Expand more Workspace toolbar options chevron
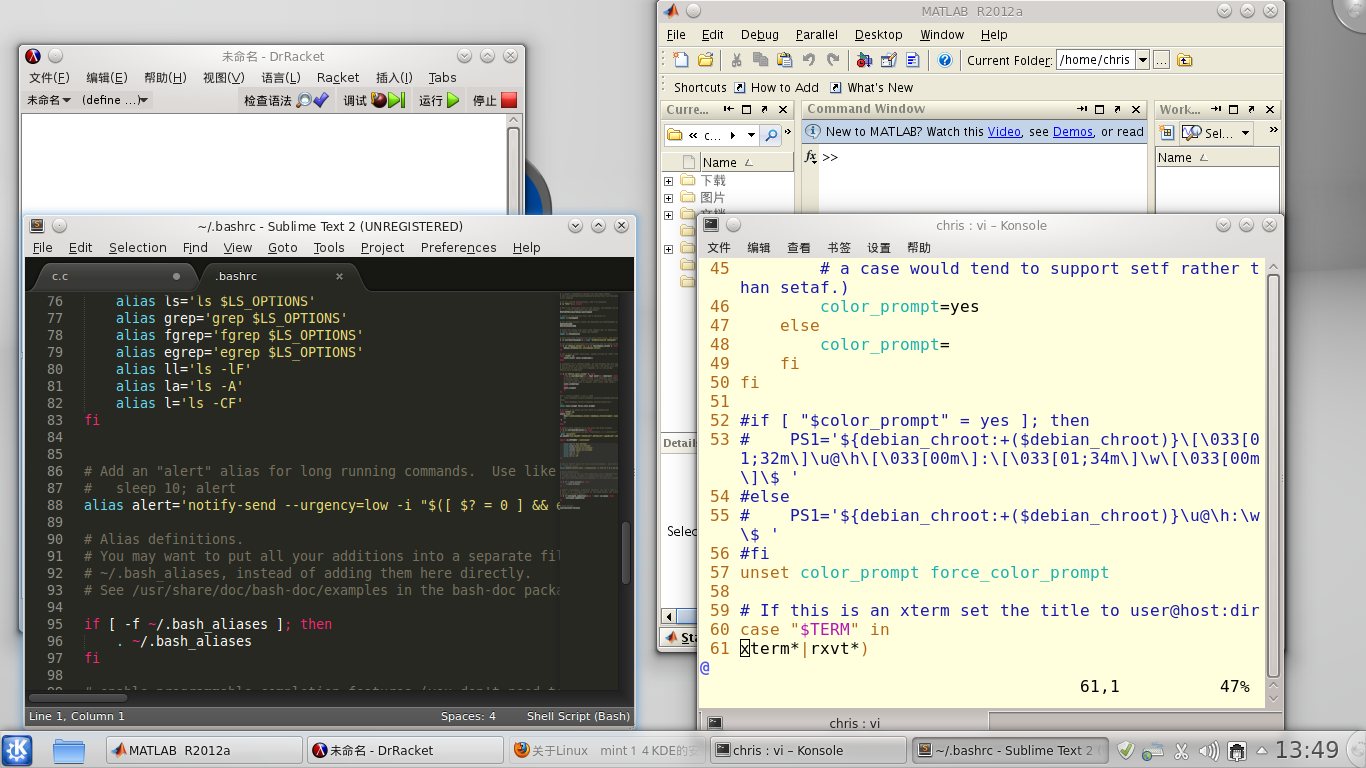1366x768 pixels. pyautogui.click(x=1273, y=131)
